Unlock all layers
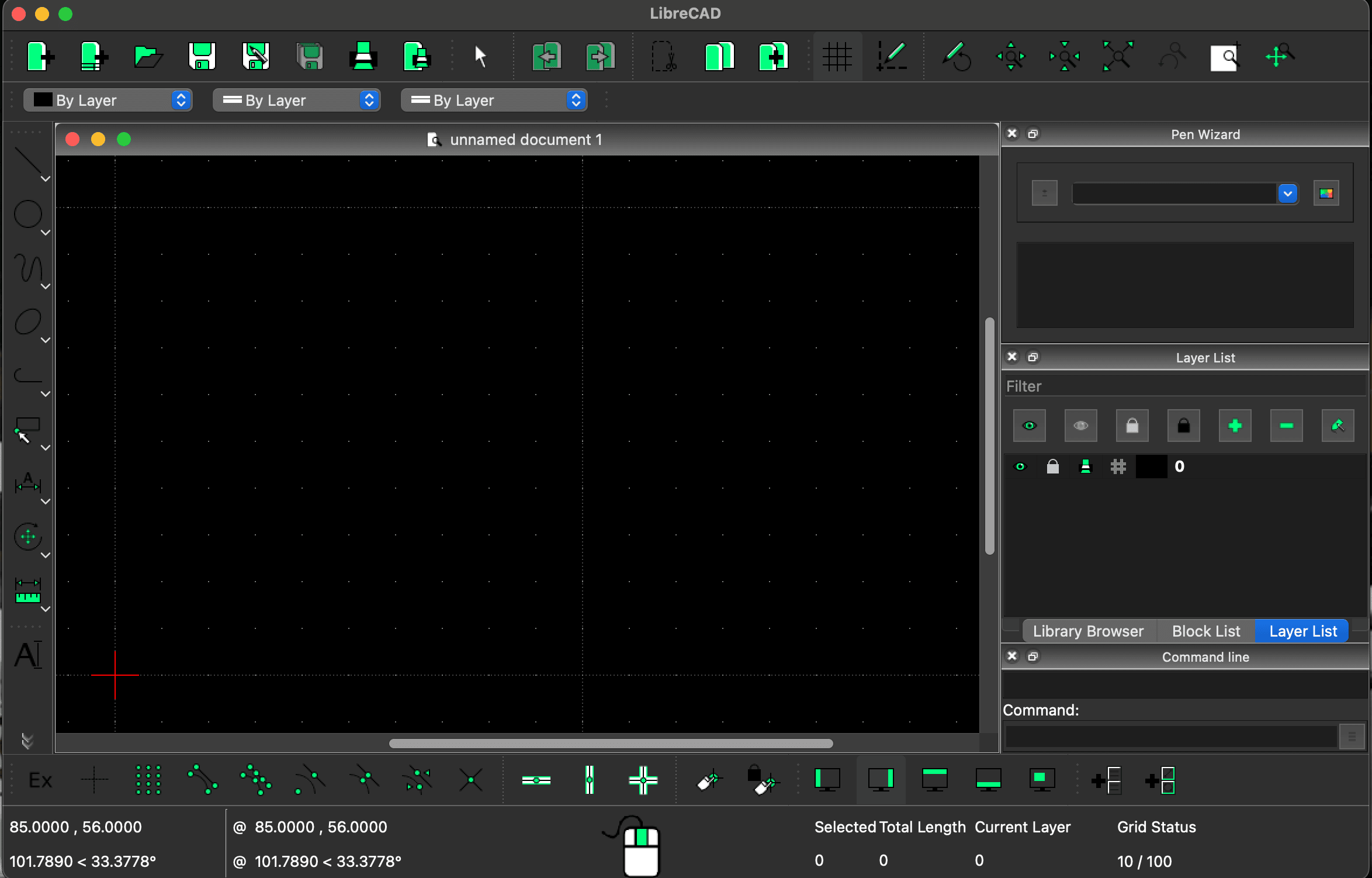 (1132, 426)
